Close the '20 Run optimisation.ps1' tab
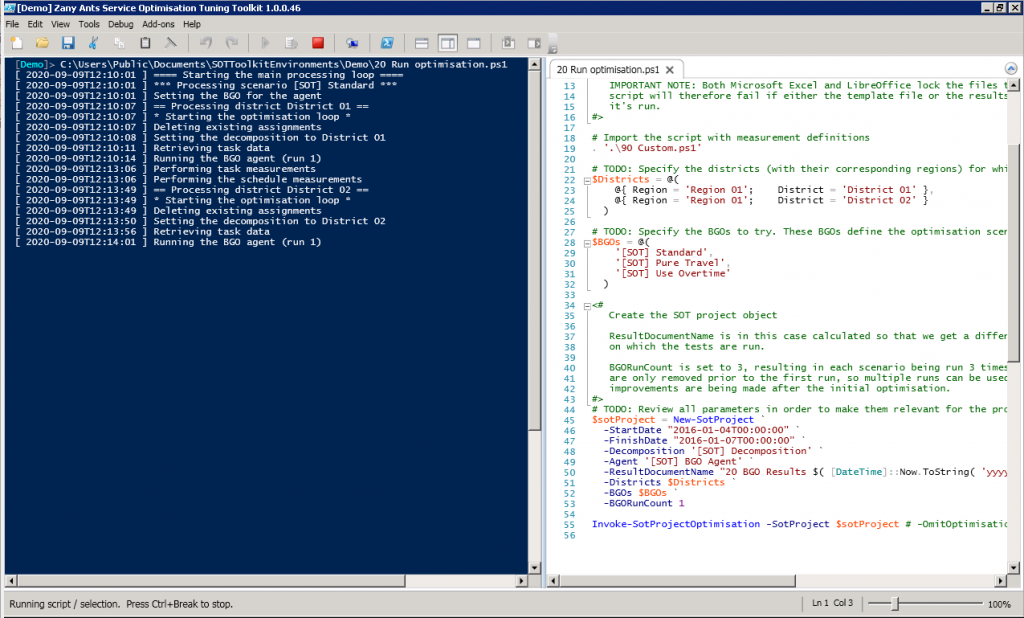 point(670,69)
